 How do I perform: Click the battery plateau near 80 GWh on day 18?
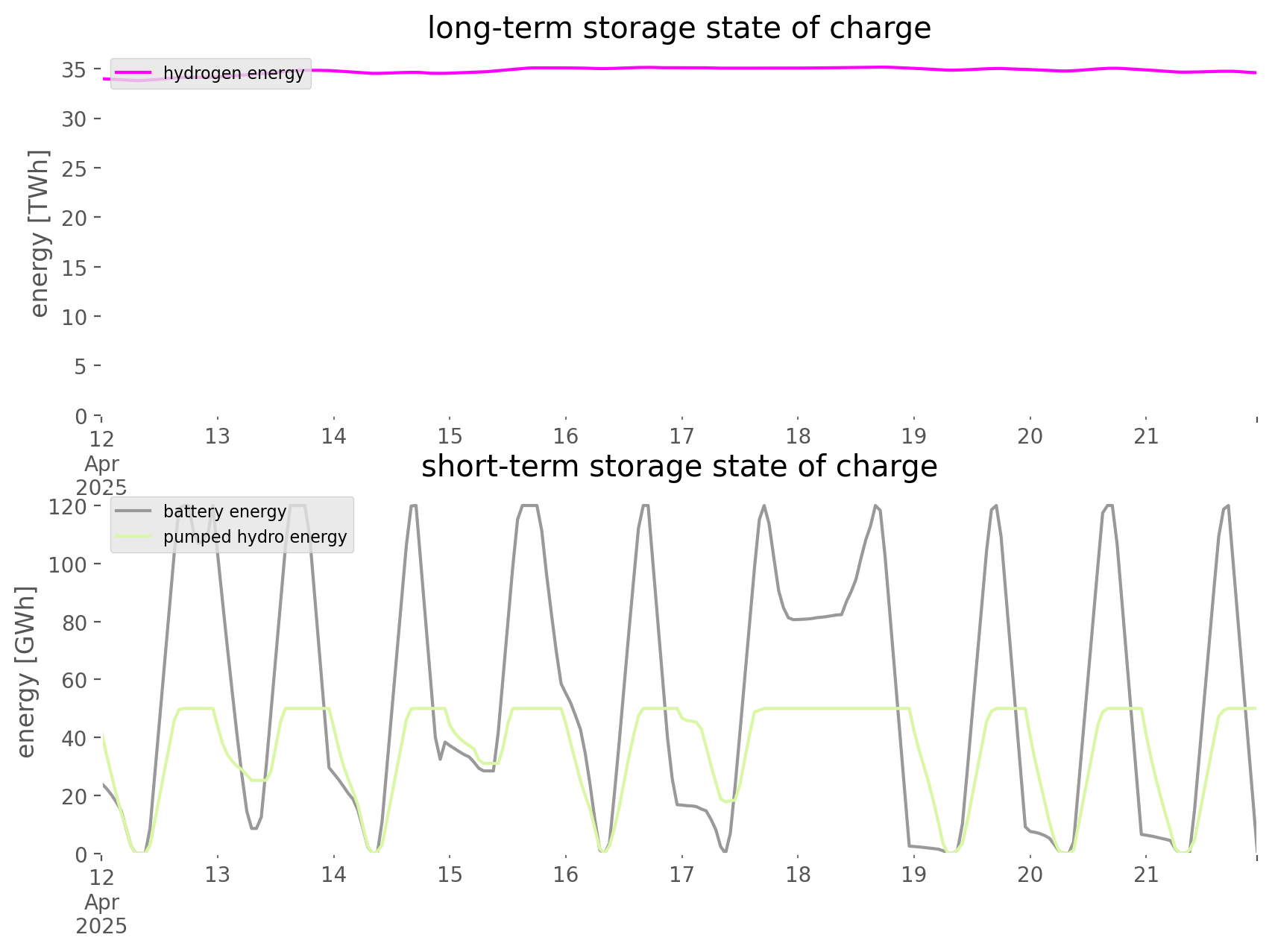tap(815, 618)
